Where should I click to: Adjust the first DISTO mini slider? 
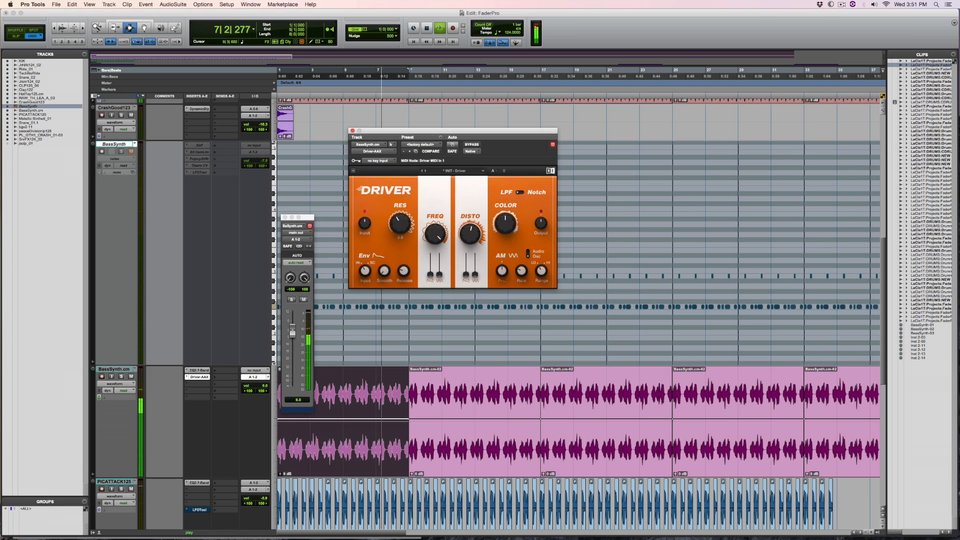466,272
